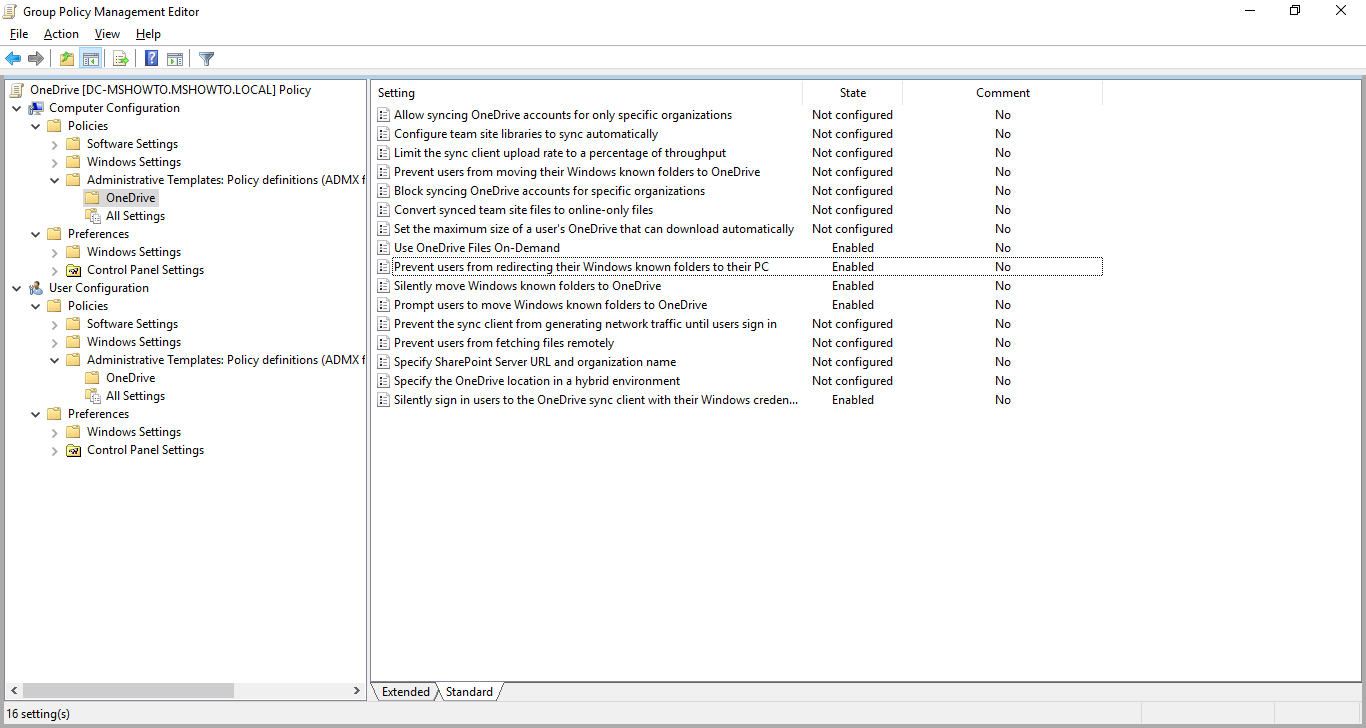
Task: Click scroll left arrow in tree pane
Action: pos(13,691)
